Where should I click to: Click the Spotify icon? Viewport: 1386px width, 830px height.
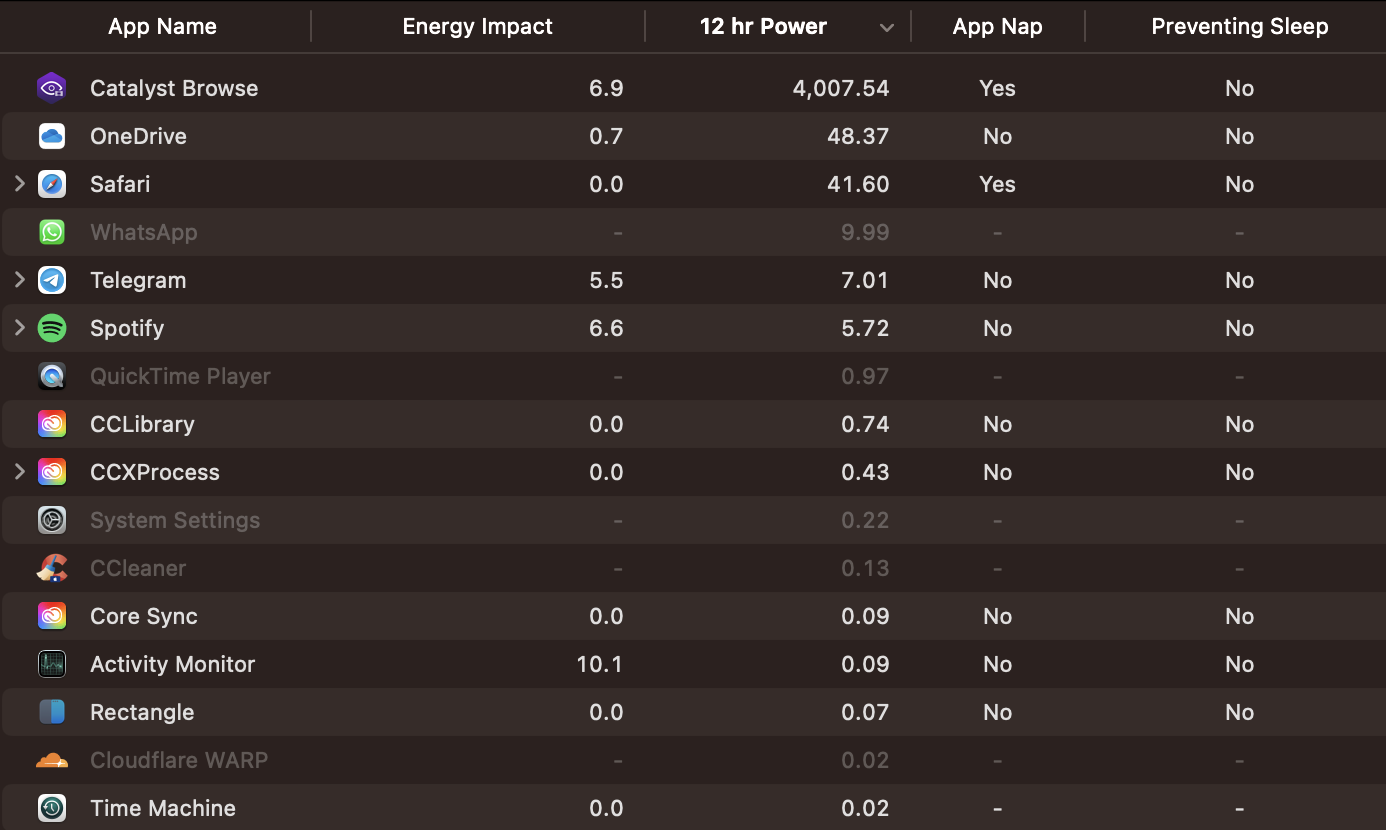pos(52,328)
